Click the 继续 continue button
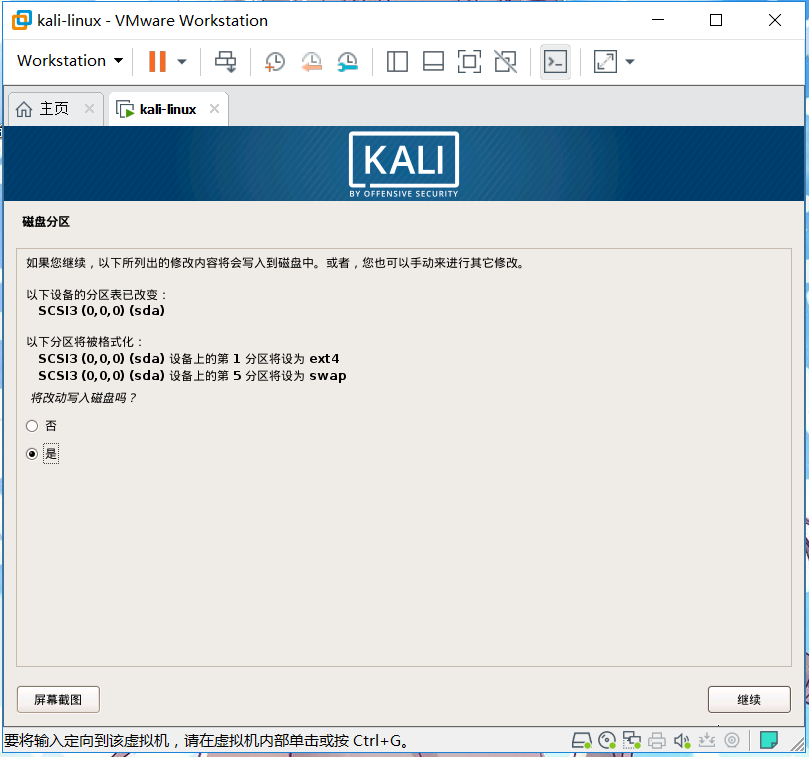This screenshot has height=757, width=809. 749,700
